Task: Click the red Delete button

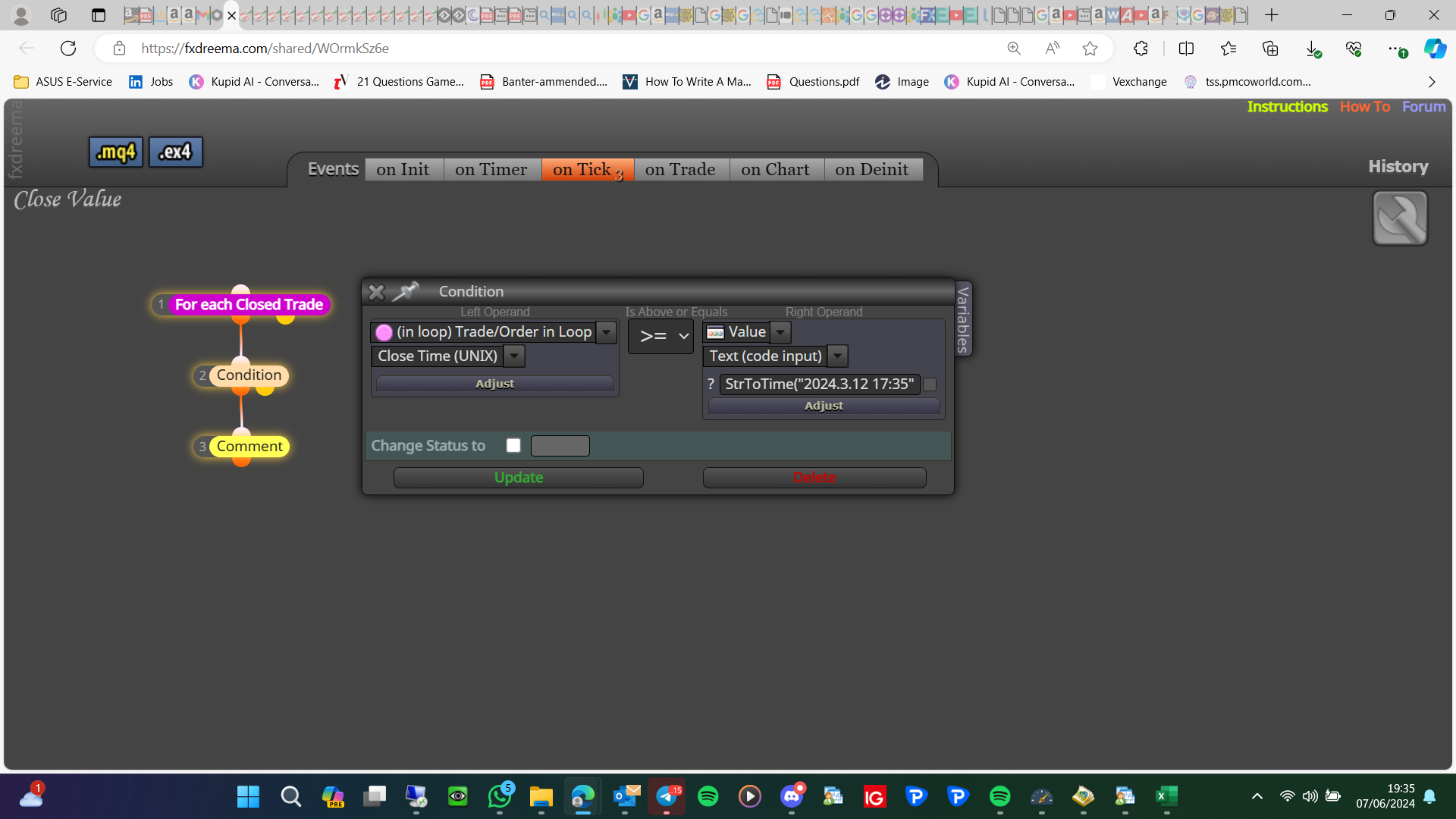Action: click(814, 478)
